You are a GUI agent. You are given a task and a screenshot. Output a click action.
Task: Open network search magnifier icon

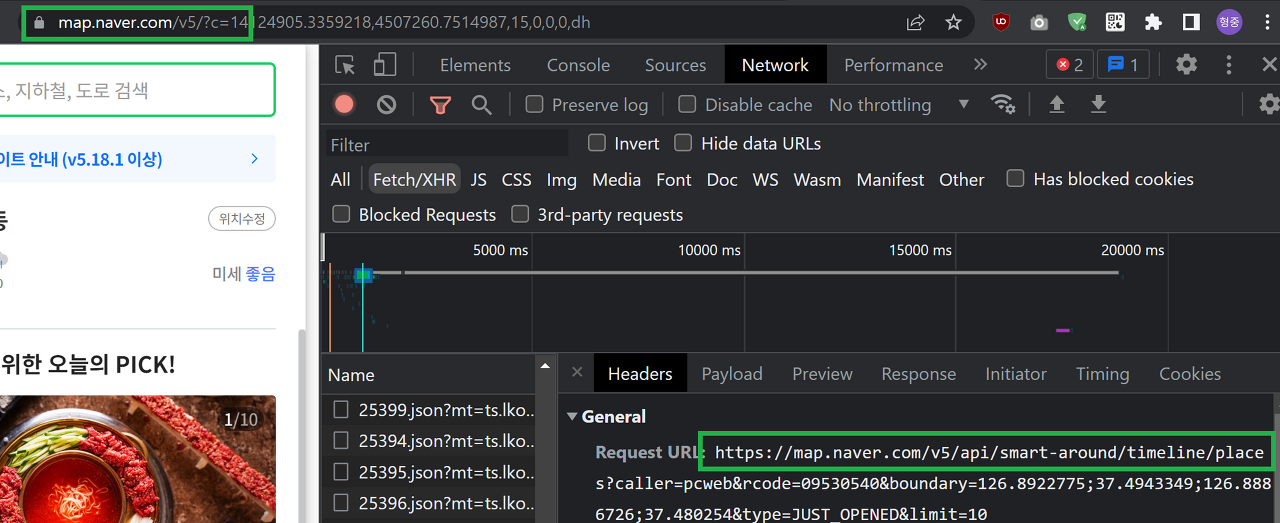[x=481, y=104]
